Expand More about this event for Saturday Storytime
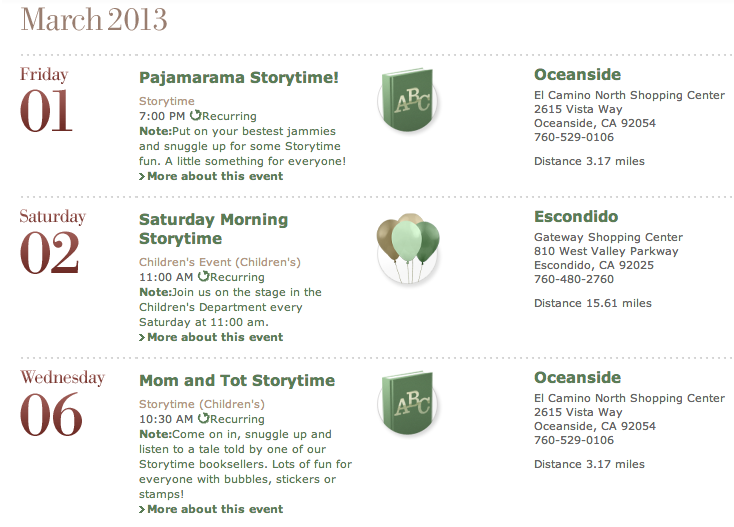Screen dimensions: 734x527 point(214,337)
